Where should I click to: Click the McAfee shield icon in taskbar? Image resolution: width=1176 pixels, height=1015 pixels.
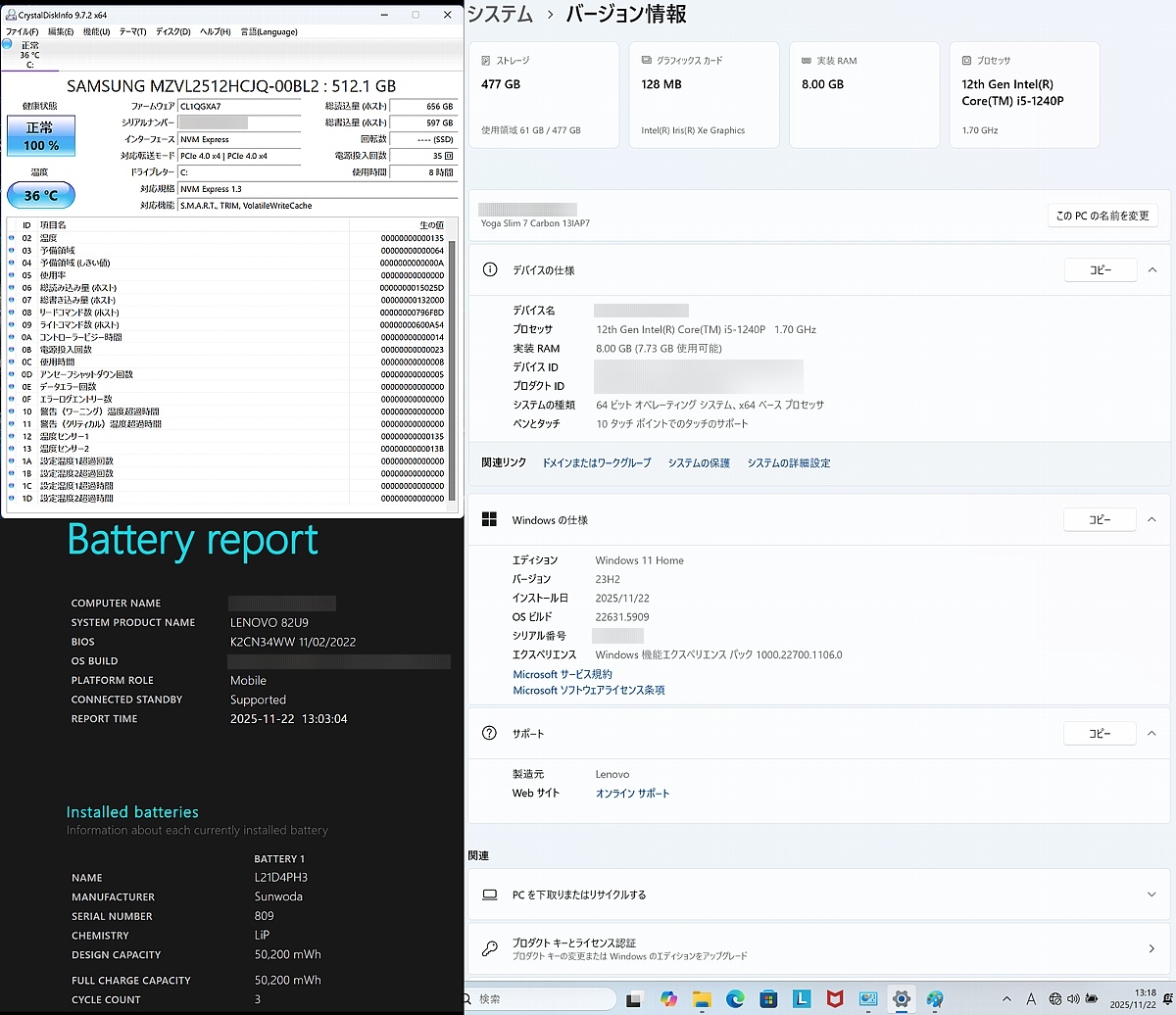click(835, 998)
